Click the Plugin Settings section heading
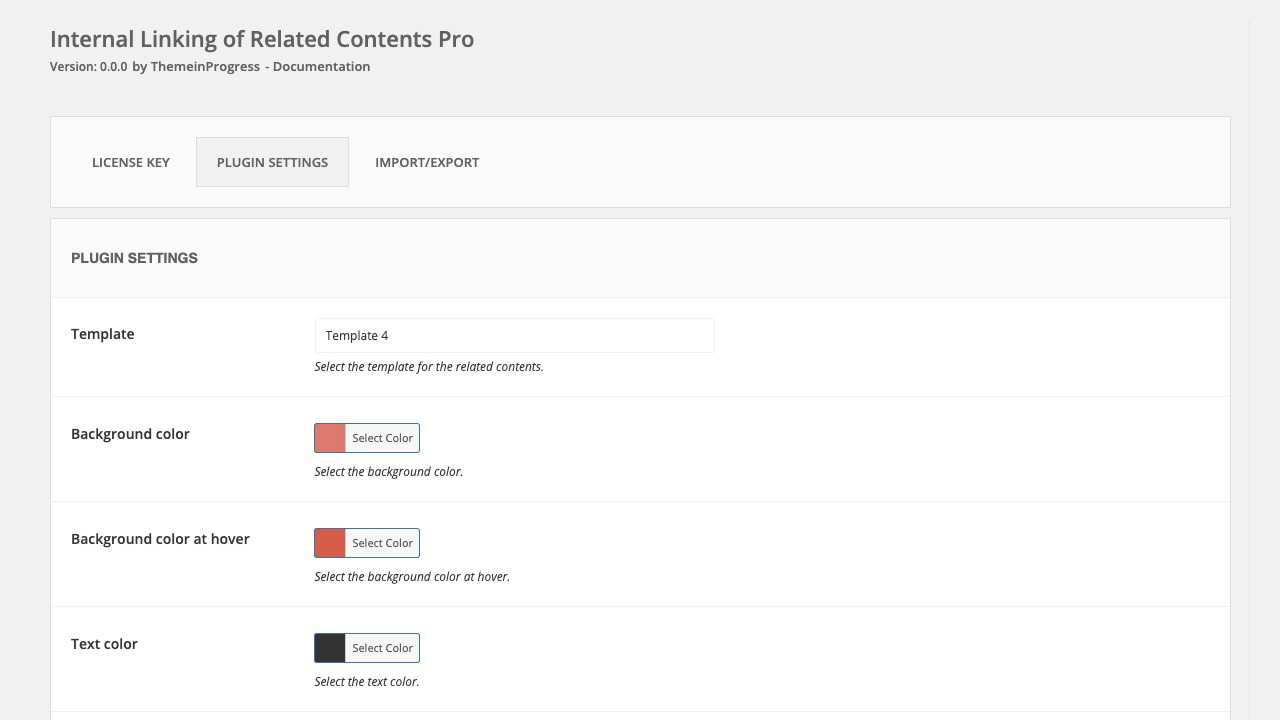The width and height of the screenshot is (1280, 720). tap(134, 258)
